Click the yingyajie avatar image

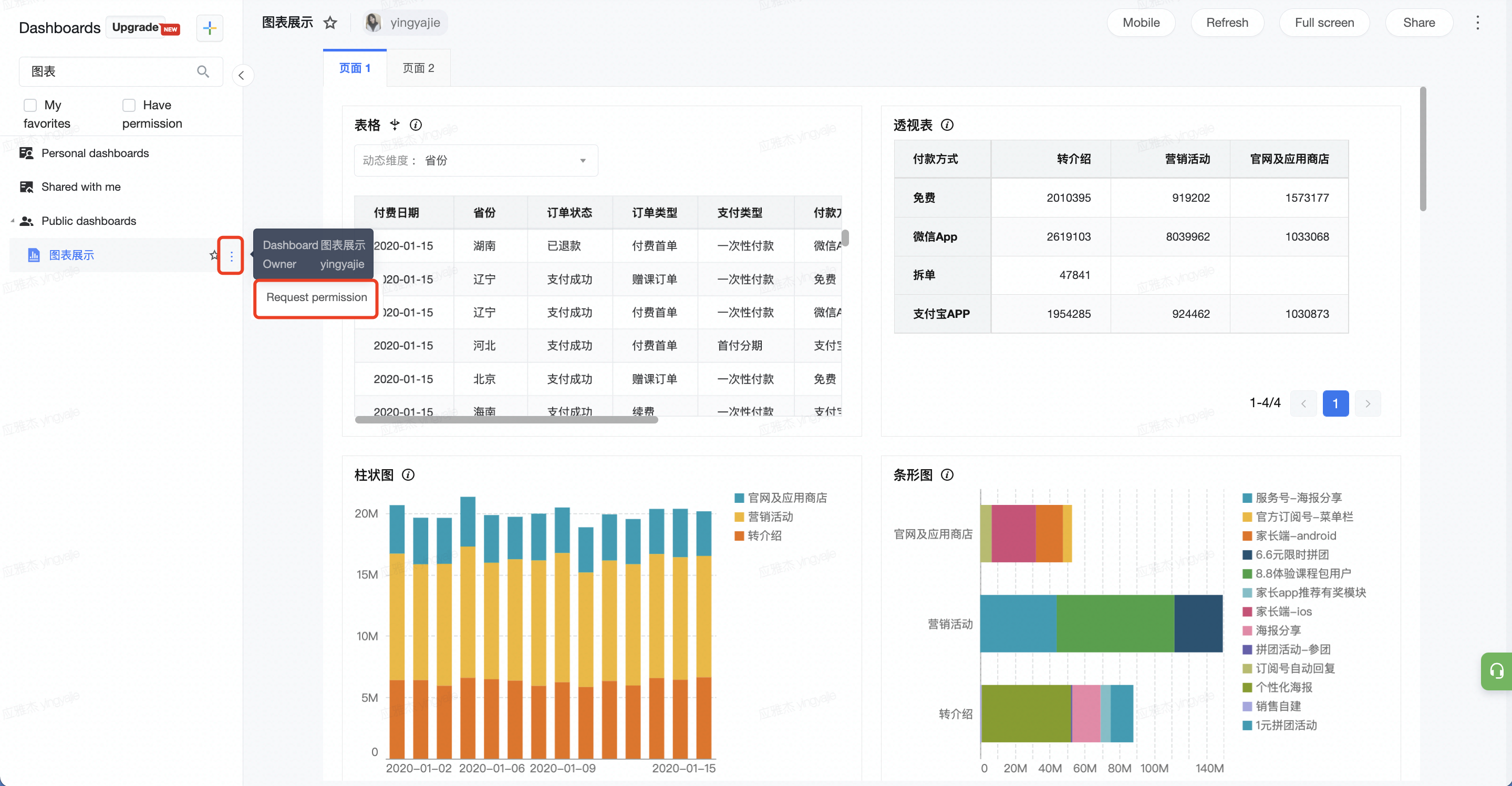[372, 23]
